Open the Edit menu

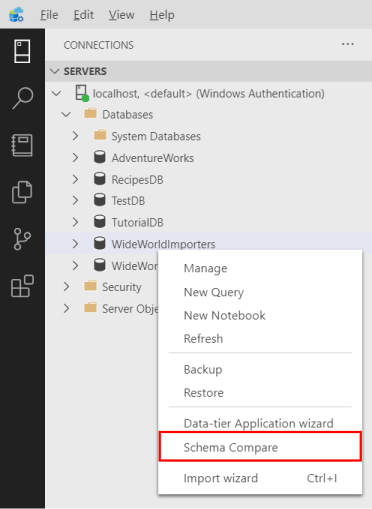(83, 15)
